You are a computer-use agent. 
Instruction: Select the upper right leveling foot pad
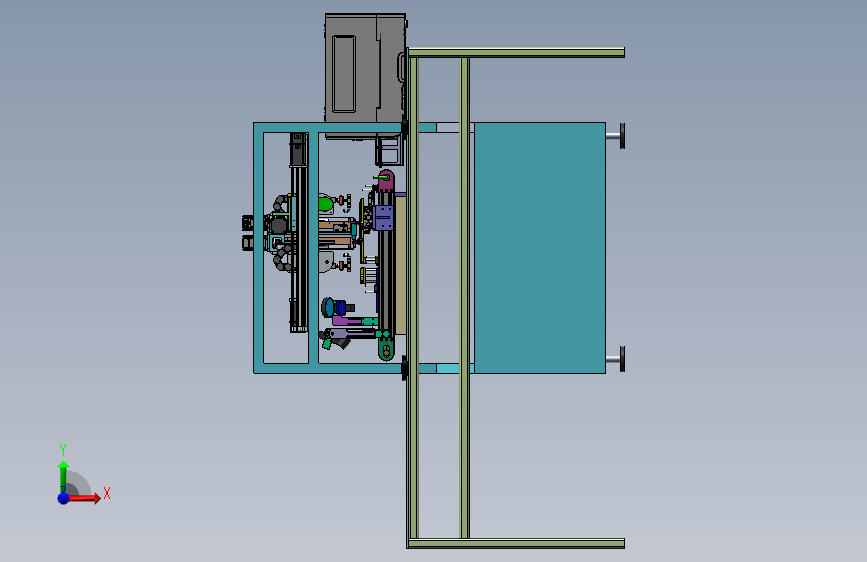coord(622,136)
